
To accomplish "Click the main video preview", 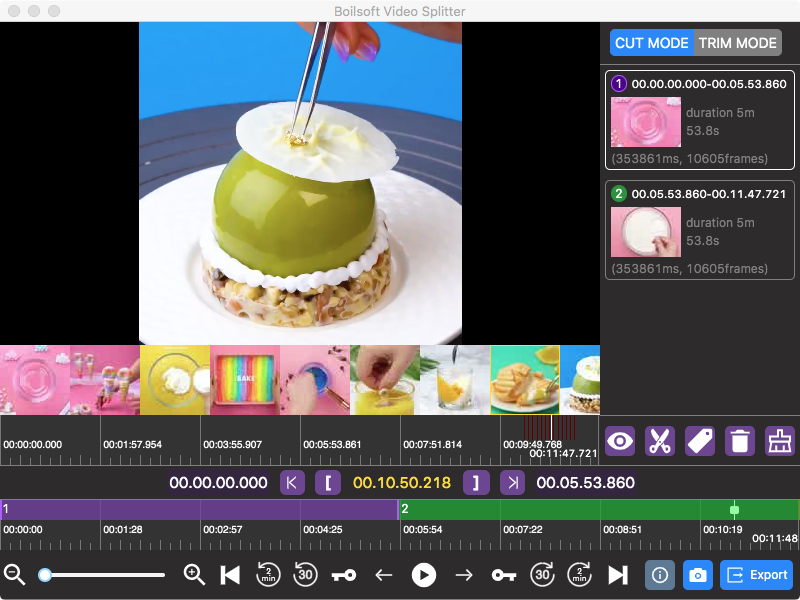I will pos(300,183).
